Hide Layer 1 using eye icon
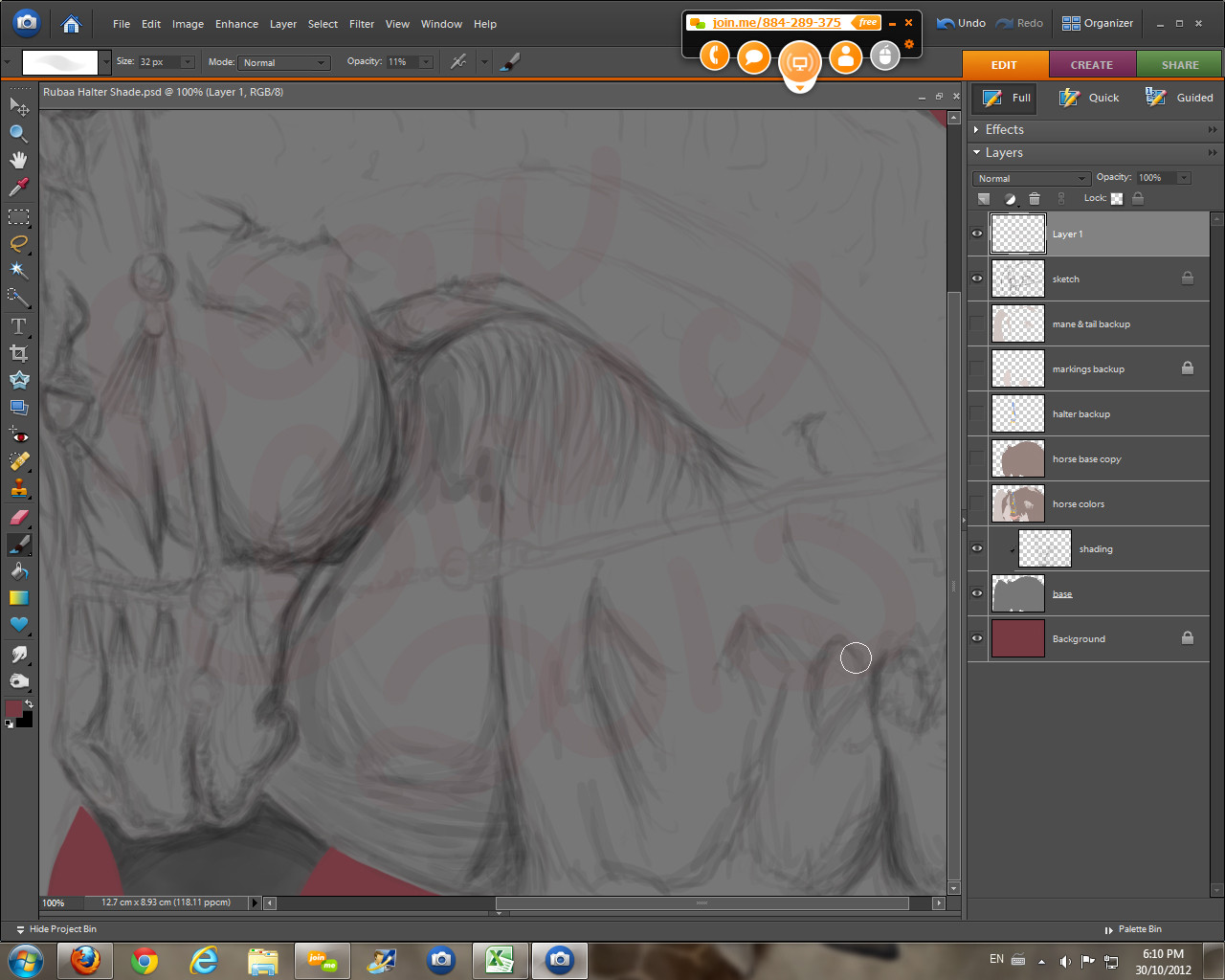 pos(977,234)
